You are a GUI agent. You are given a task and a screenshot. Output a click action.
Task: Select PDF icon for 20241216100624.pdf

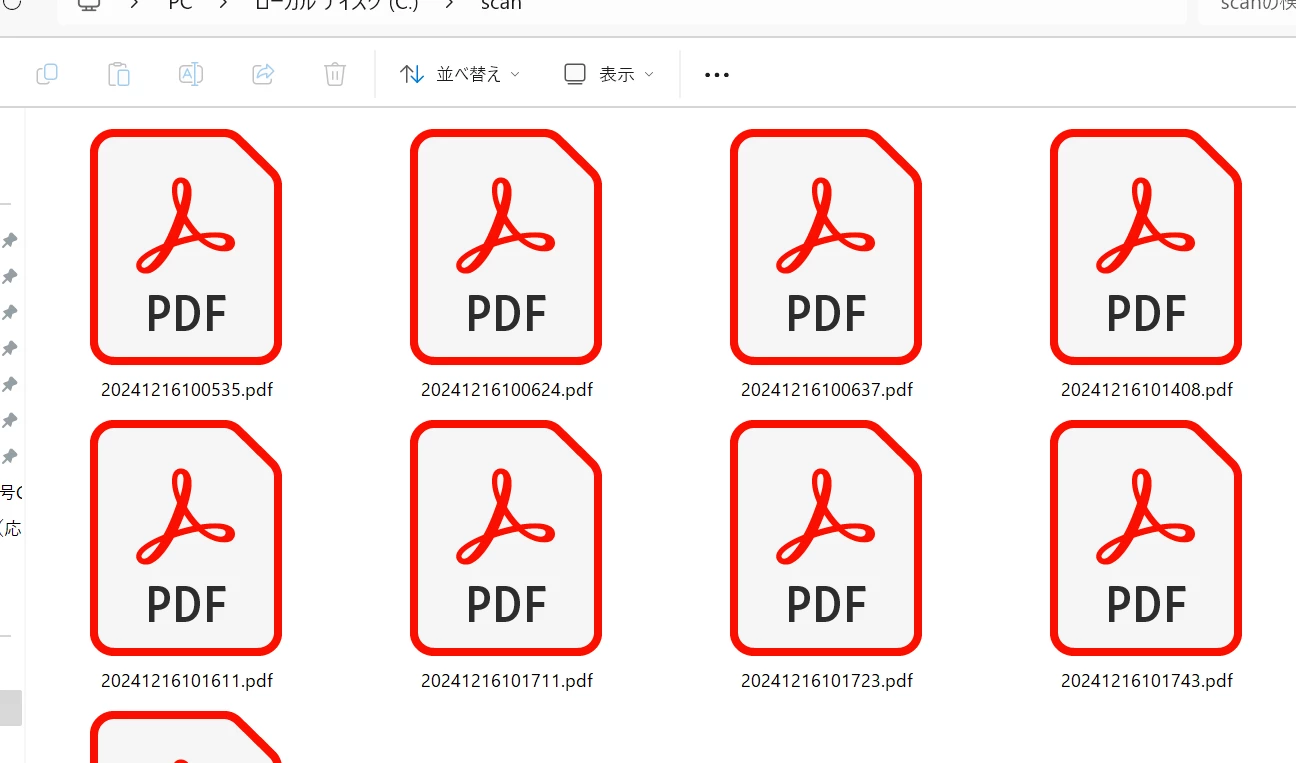click(506, 247)
